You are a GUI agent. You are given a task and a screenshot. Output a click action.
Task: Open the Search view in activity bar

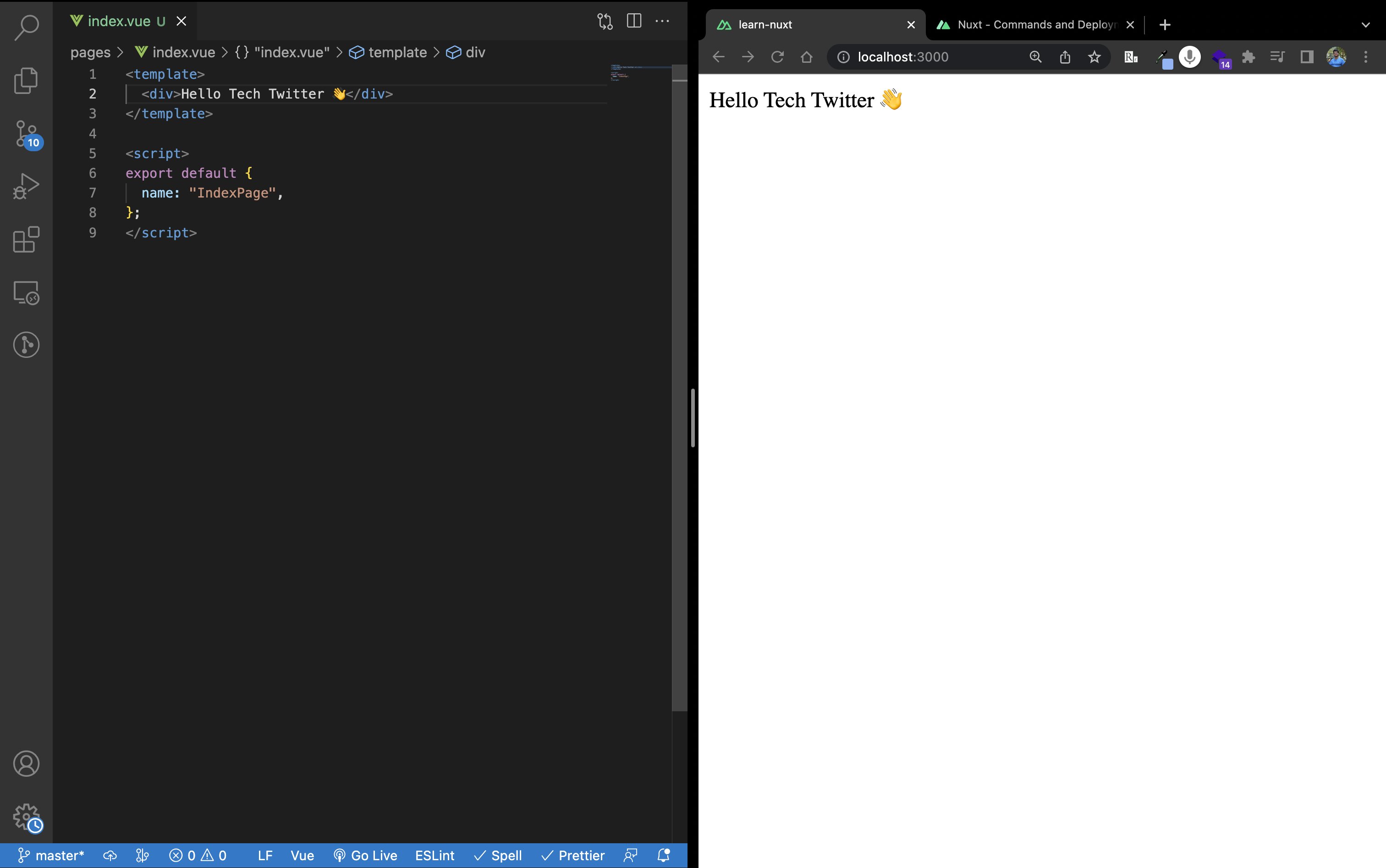(x=27, y=27)
